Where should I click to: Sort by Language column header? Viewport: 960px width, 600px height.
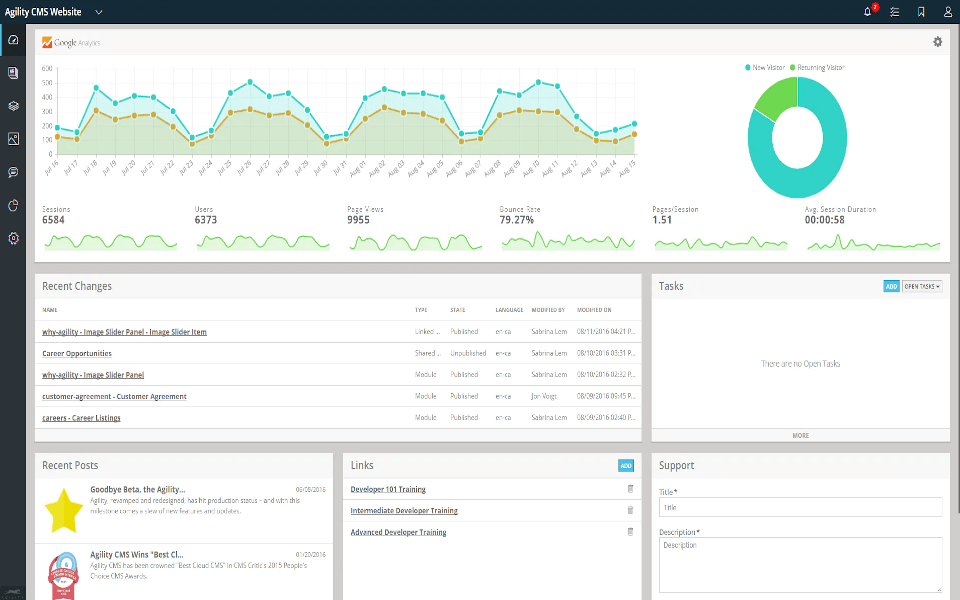click(509, 310)
